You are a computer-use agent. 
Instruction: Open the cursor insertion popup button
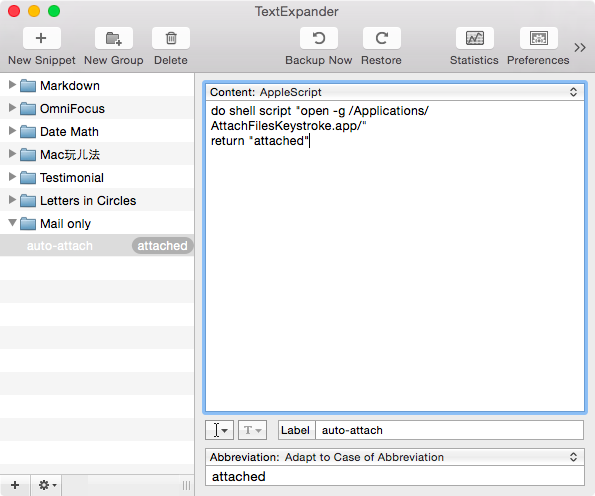pyautogui.click(x=219, y=430)
